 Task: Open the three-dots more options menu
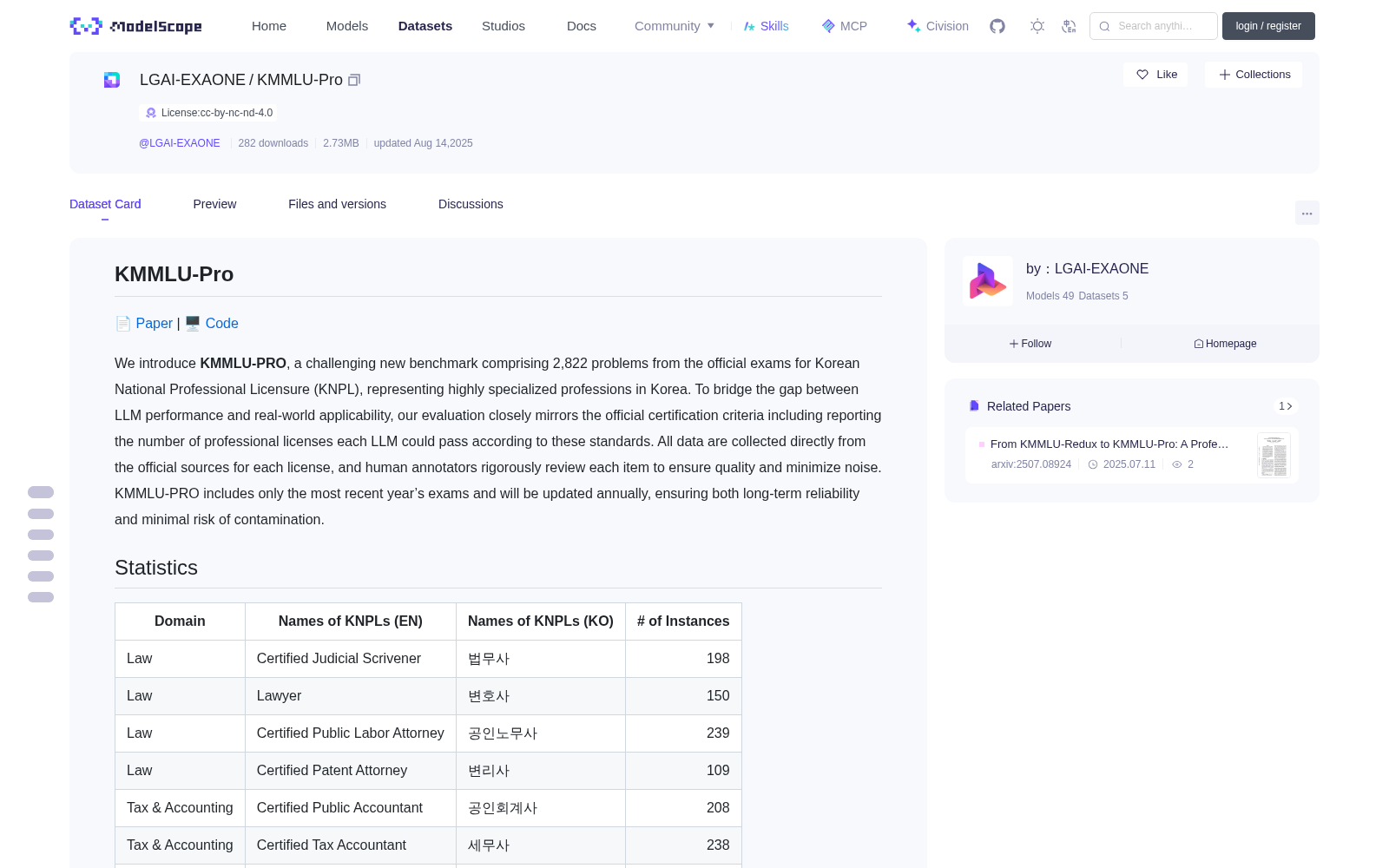tap(1307, 213)
